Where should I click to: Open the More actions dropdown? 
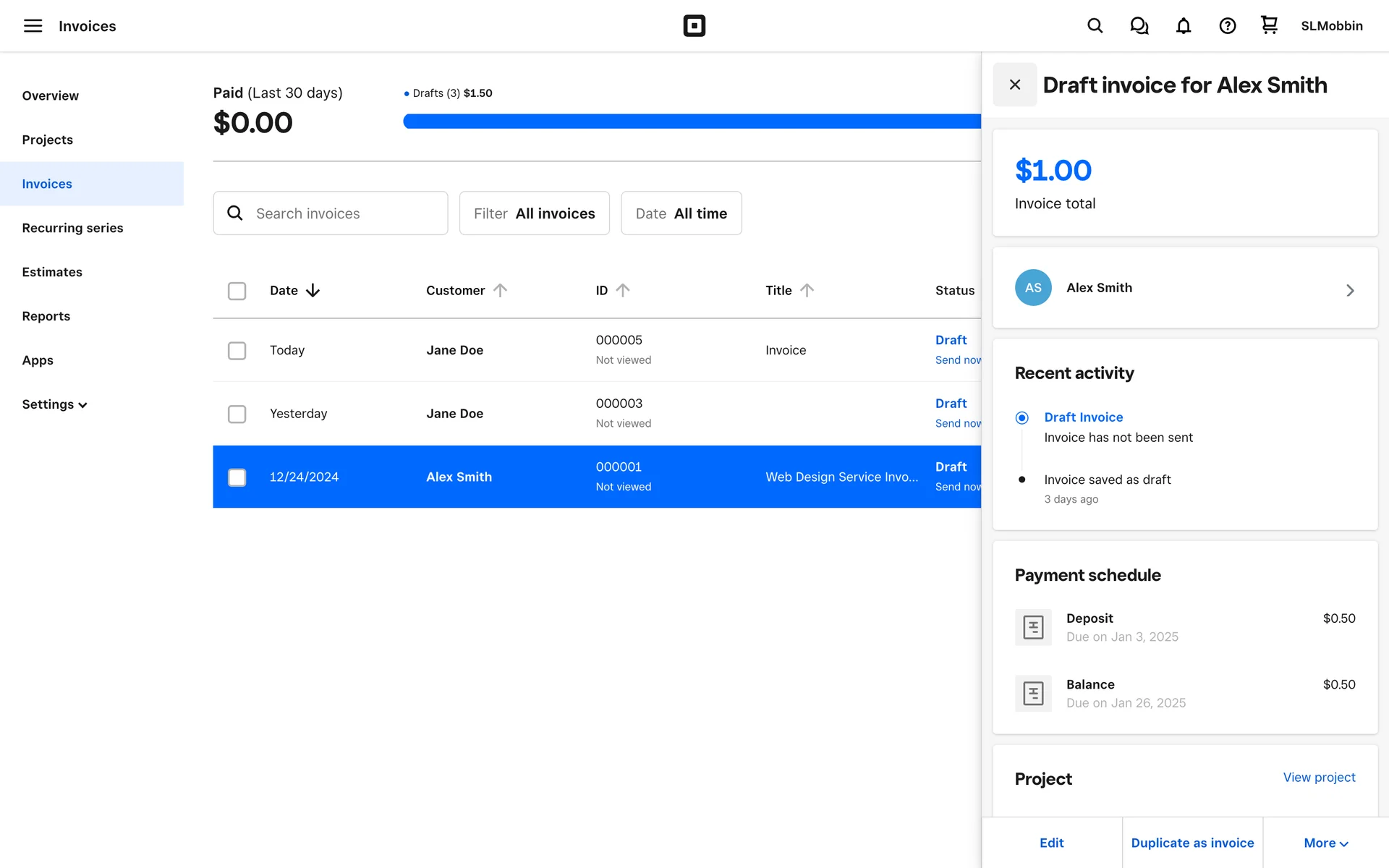1325,843
